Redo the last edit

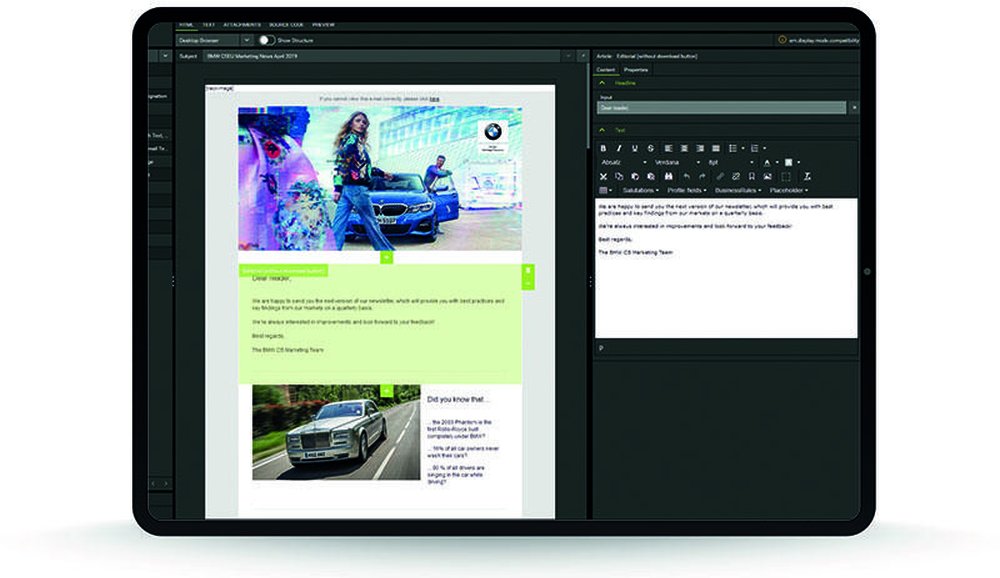point(702,176)
